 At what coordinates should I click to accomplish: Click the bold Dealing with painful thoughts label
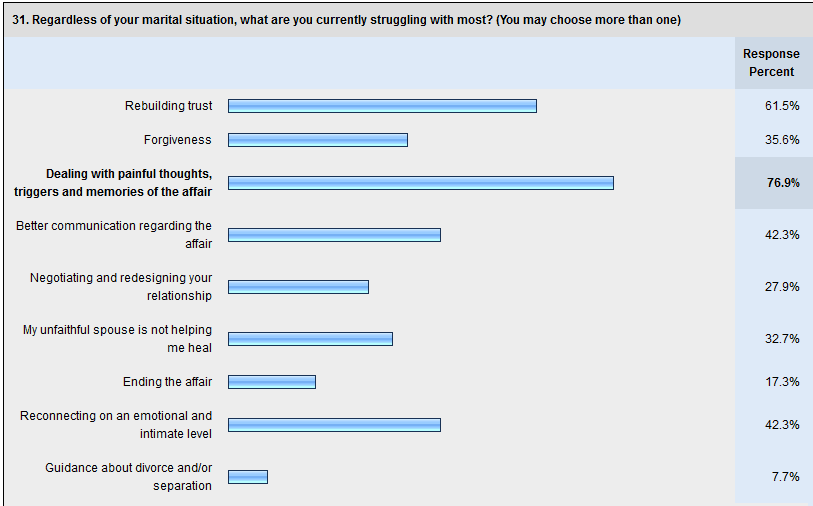point(113,182)
